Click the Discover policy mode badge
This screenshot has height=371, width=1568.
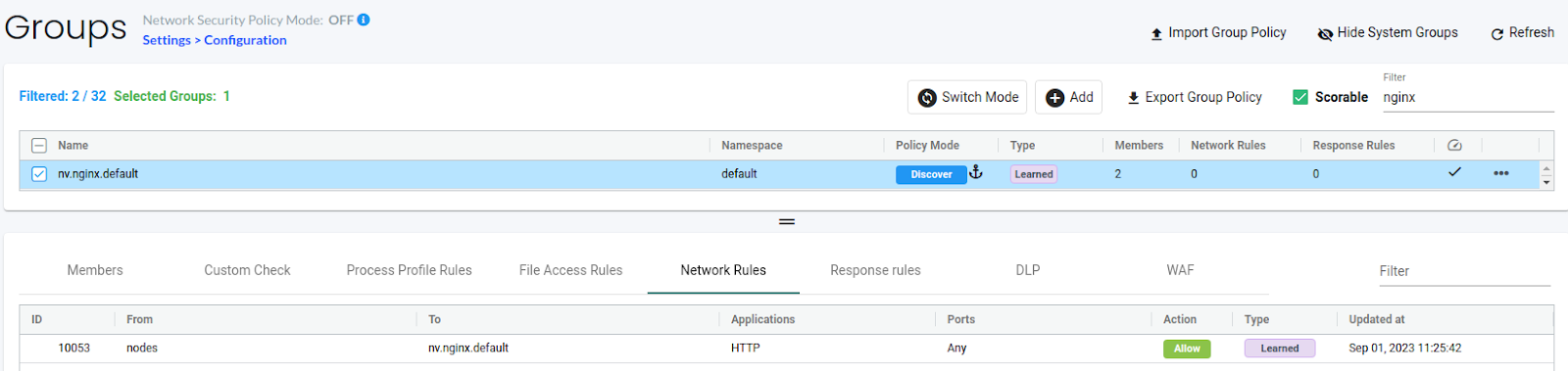tap(931, 174)
